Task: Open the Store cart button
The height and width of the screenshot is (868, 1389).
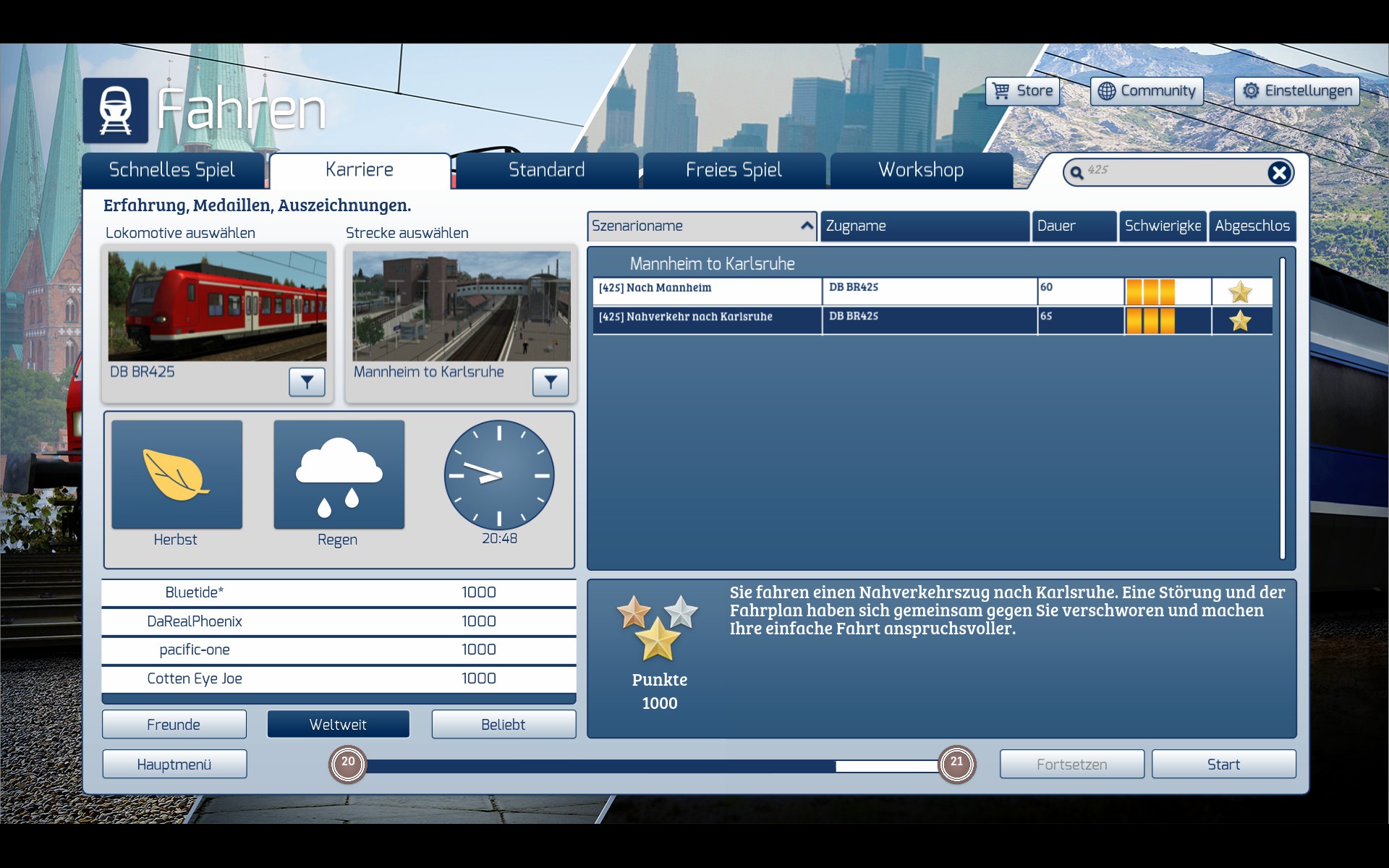Action: (x=1022, y=91)
